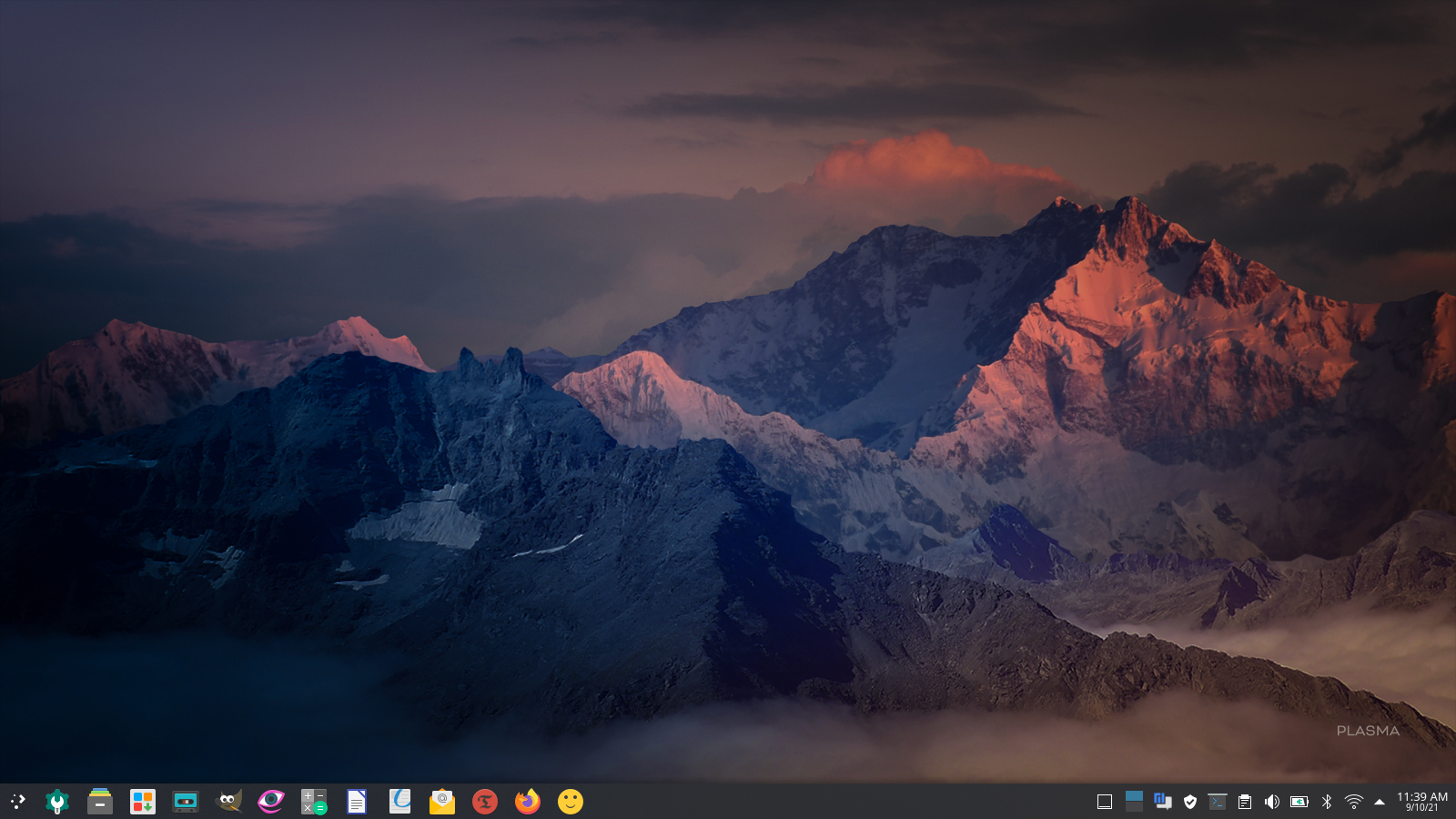This screenshot has width=1456, height=819.
Task: Open the battery and power tray icon
Action: pos(1299,802)
